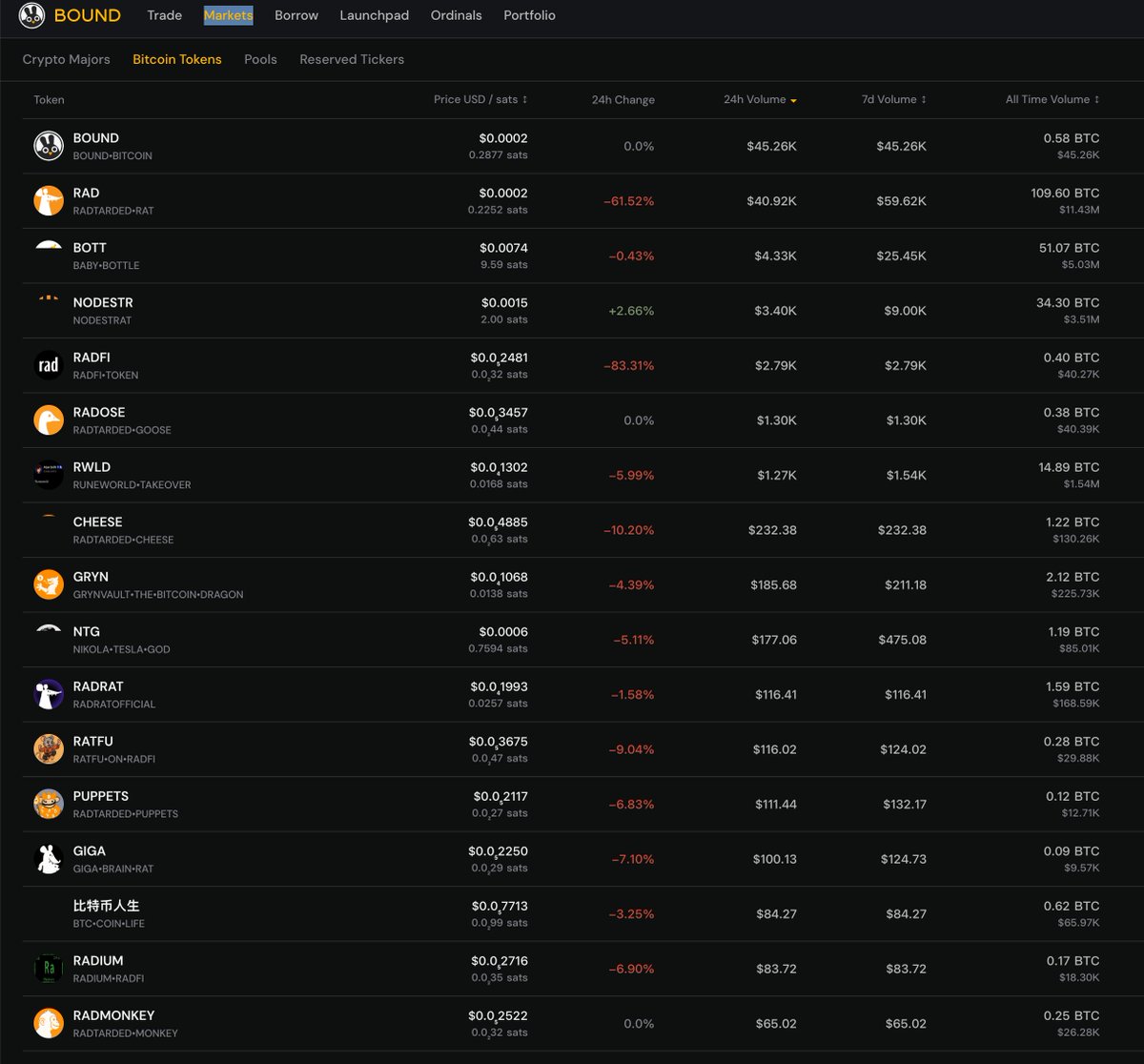
Task: Open the Trade menu
Action: tap(164, 15)
